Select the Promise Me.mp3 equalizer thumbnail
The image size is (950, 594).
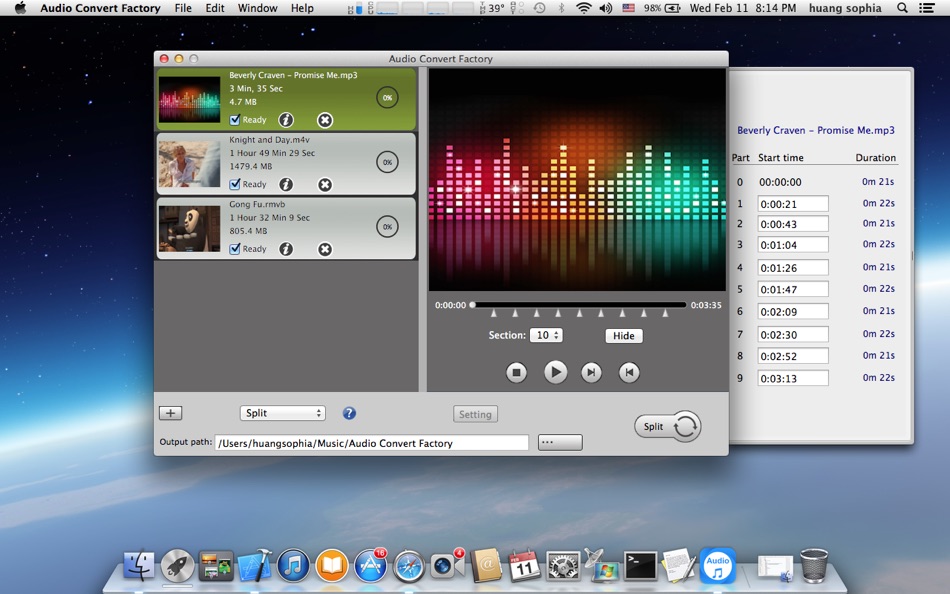click(x=189, y=99)
